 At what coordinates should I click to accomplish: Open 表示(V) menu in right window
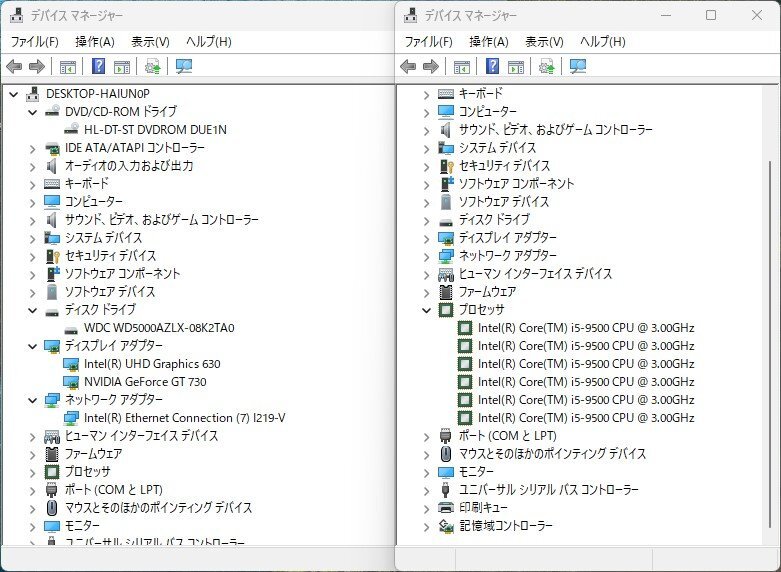[x=544, y=41]
